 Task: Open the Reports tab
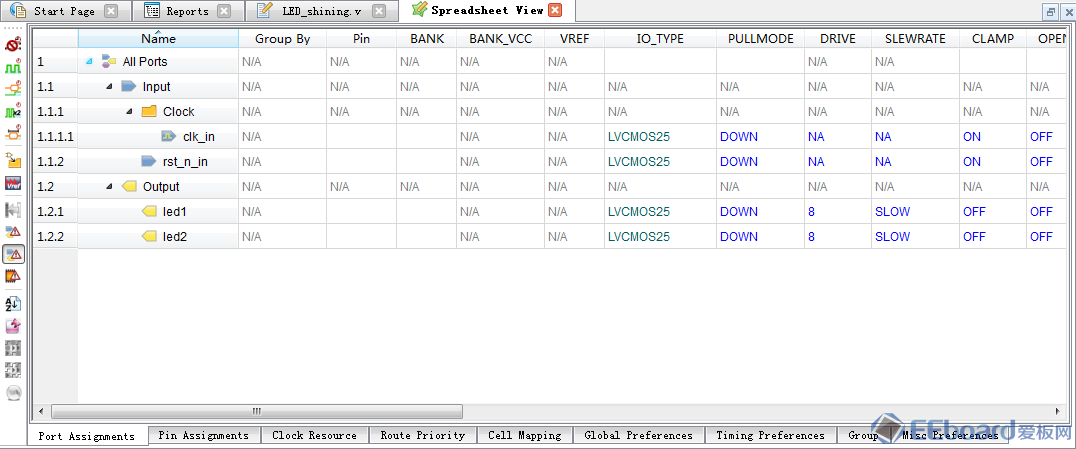(187, 11)
